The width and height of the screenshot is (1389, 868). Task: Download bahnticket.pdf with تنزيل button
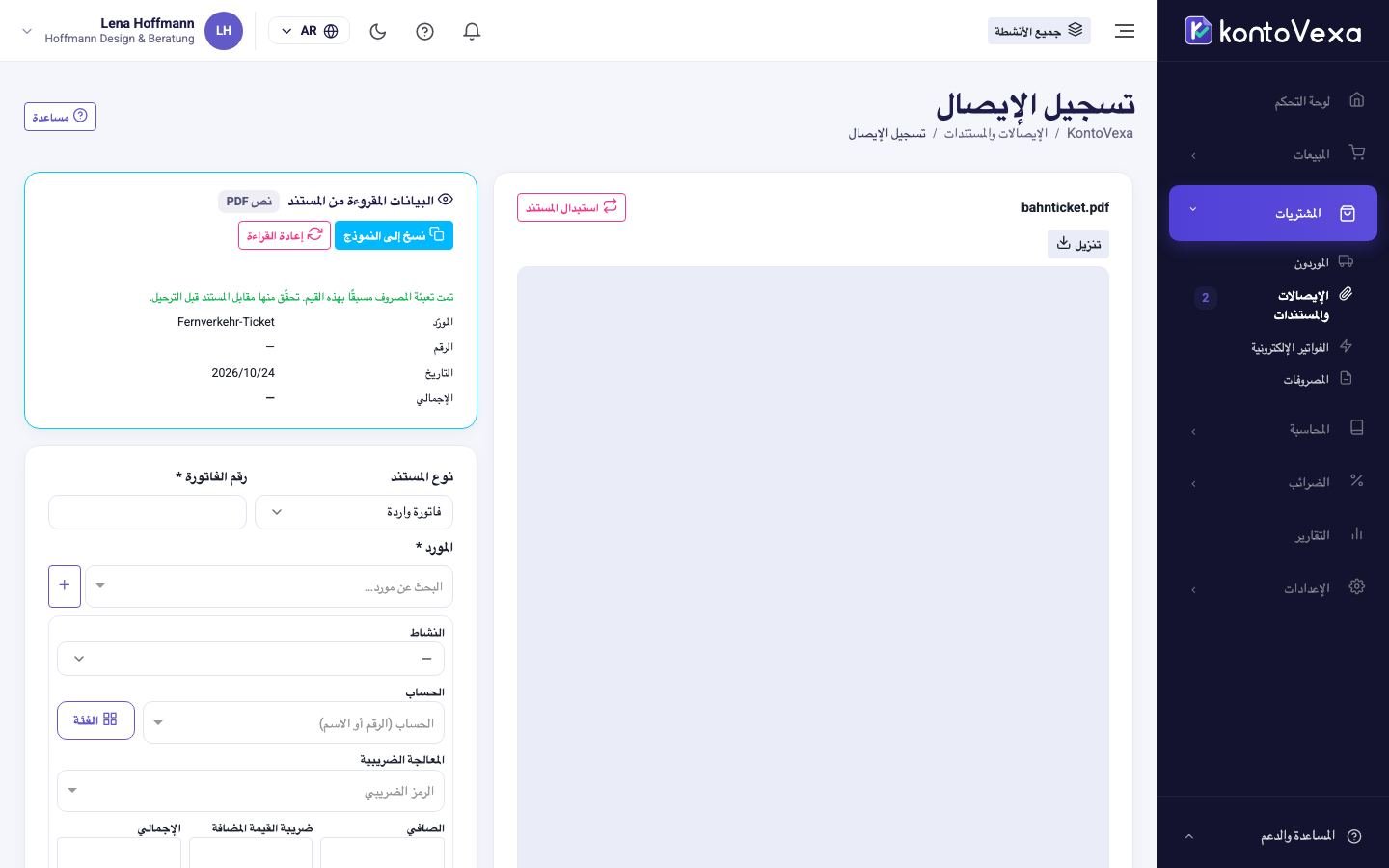(x=1078, y=244)
